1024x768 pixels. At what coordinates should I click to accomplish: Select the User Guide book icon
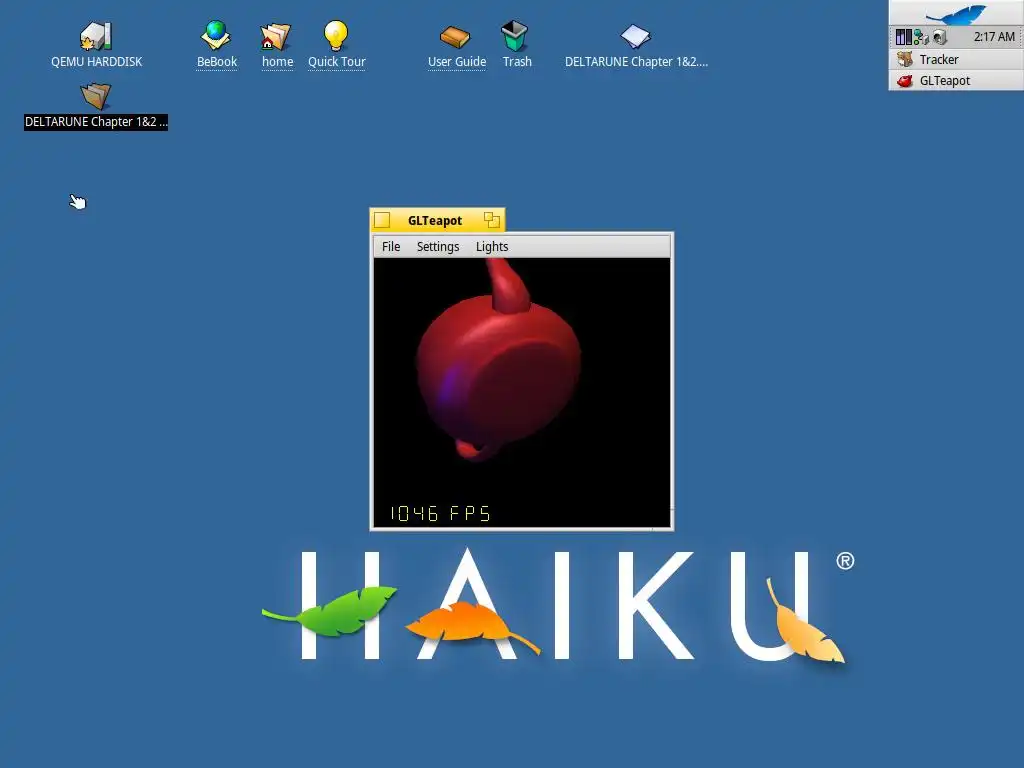coord(455,37)
